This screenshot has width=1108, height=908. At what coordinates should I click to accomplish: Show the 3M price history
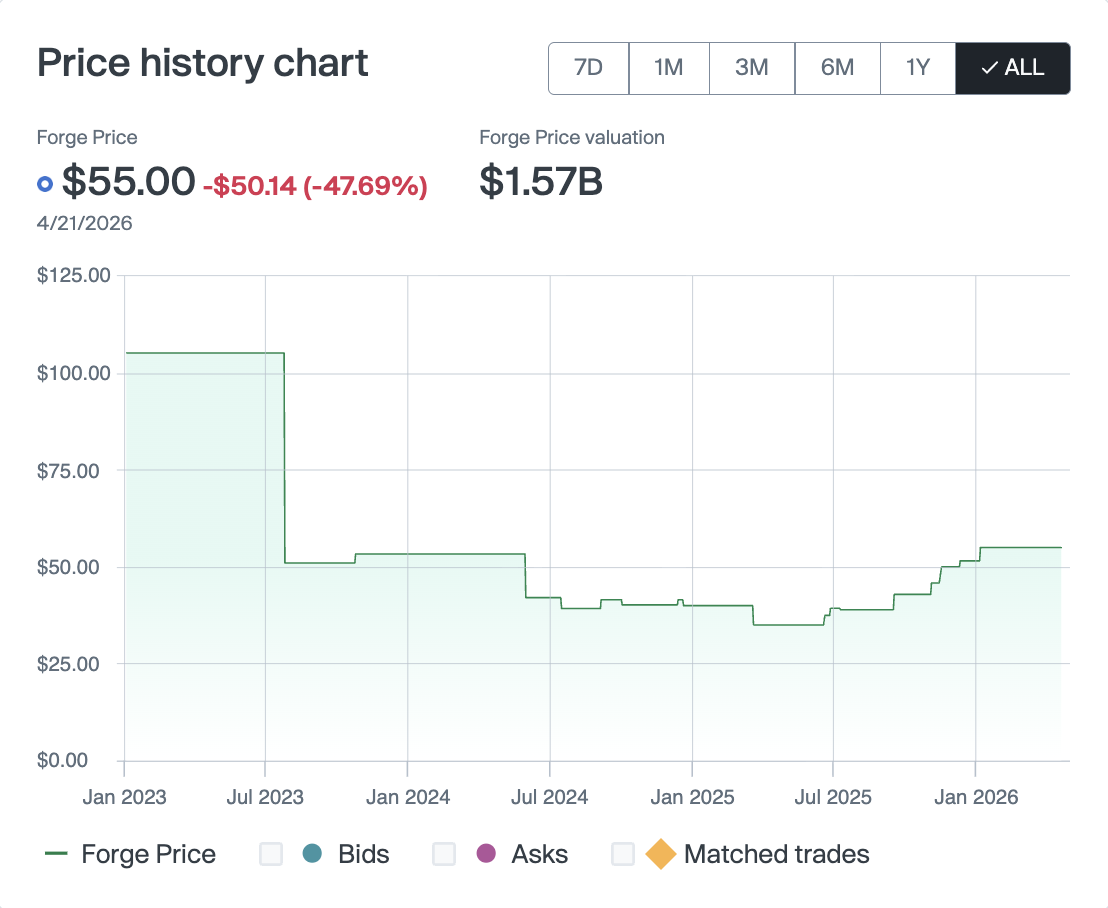pyautogui.click(x=751, y=68)
